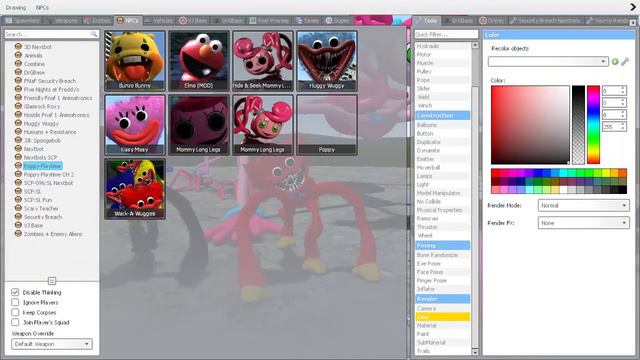Select the Material tool
The image size is (640, 360).
(443, 325)
